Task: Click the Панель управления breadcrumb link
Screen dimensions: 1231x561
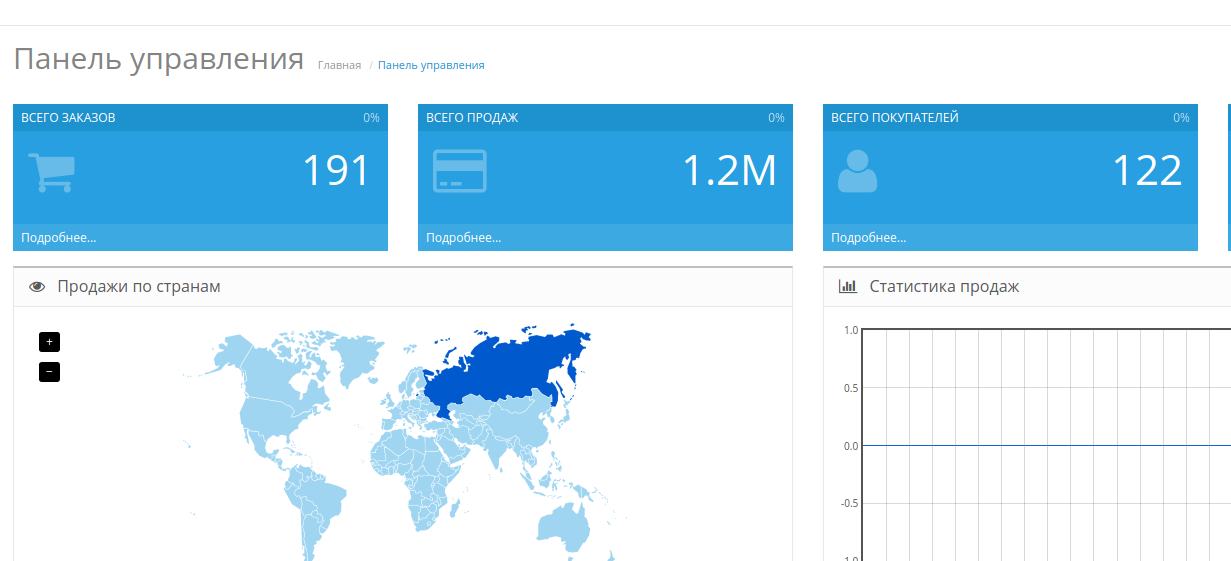Action: pyautogui.click(x=431, y=65)
